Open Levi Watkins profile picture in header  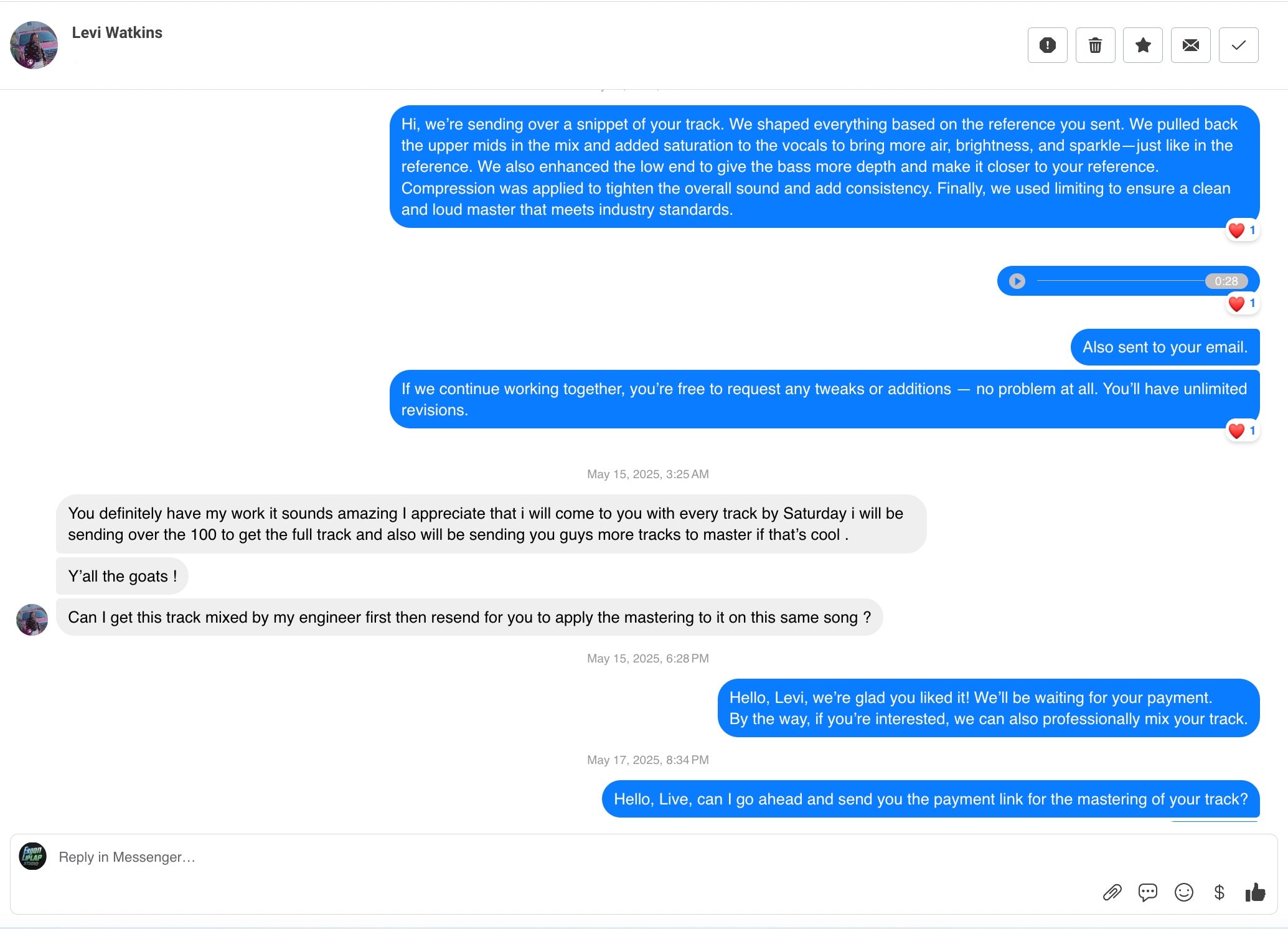(34, 45)
